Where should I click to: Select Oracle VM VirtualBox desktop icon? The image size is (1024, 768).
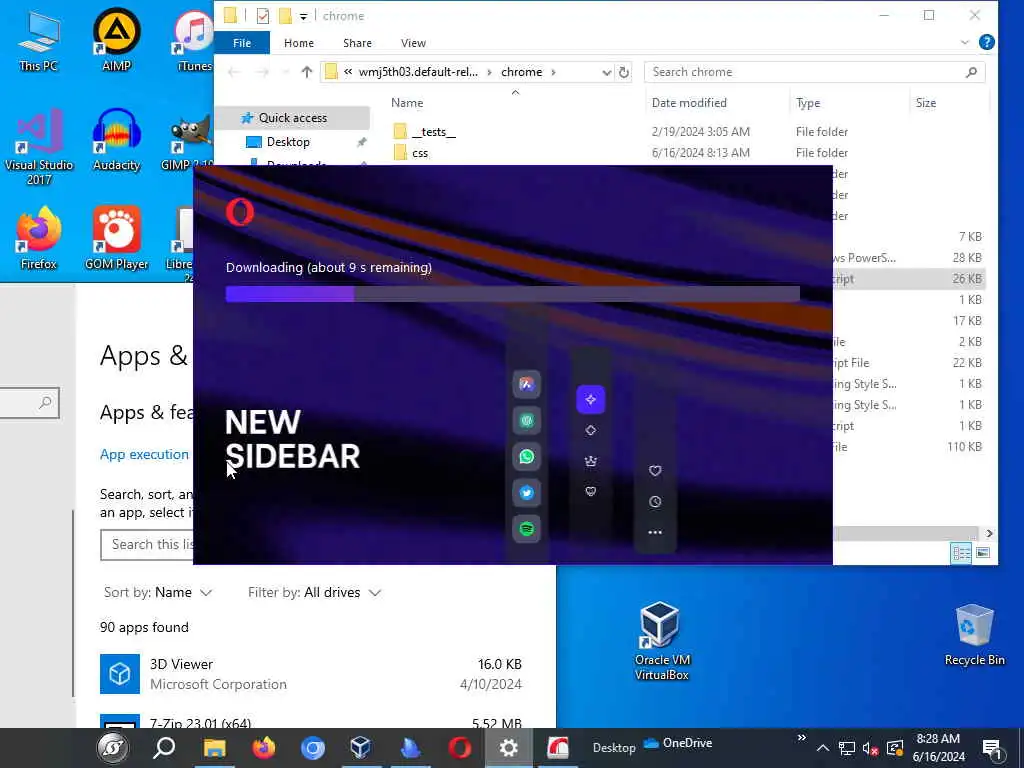pos(661,641)
